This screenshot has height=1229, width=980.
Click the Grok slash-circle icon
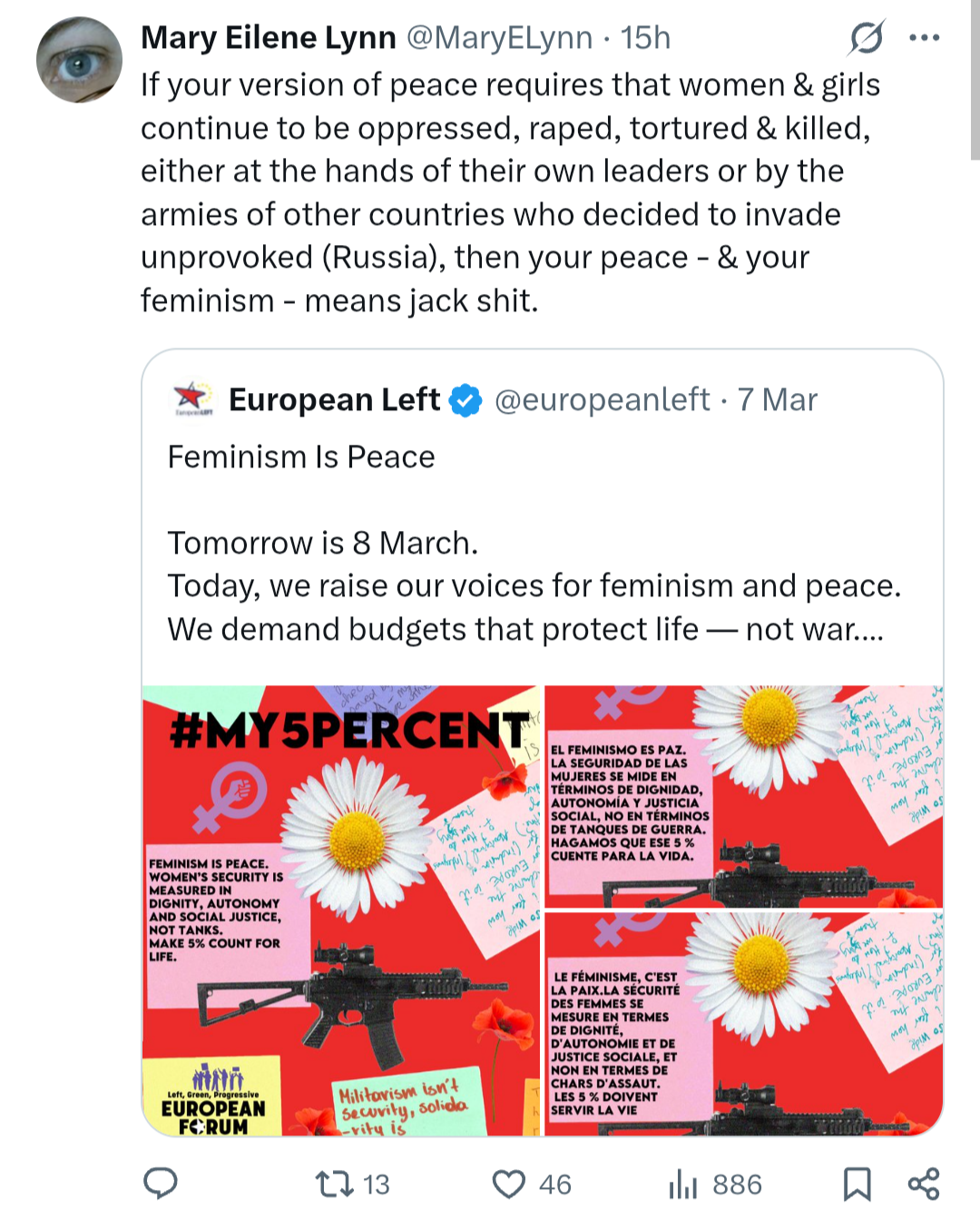pos(867,37)
